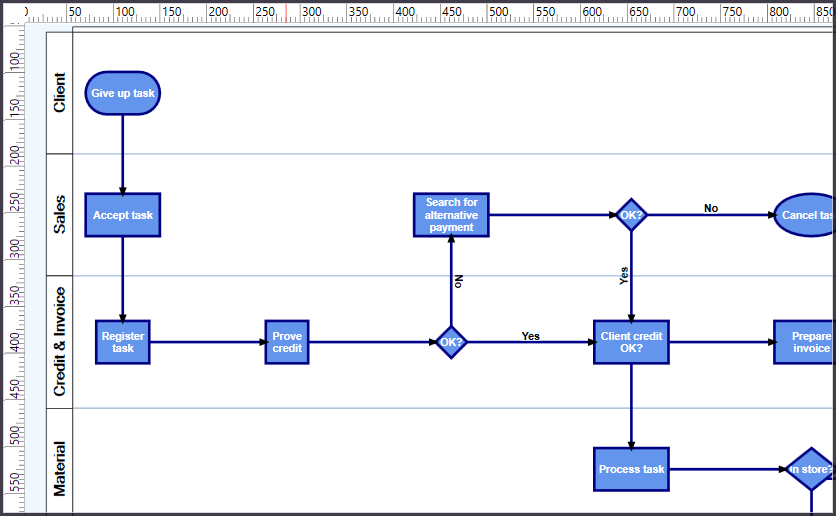
Task: Select the 'Client' swimlane header
Action: (59, 93)
